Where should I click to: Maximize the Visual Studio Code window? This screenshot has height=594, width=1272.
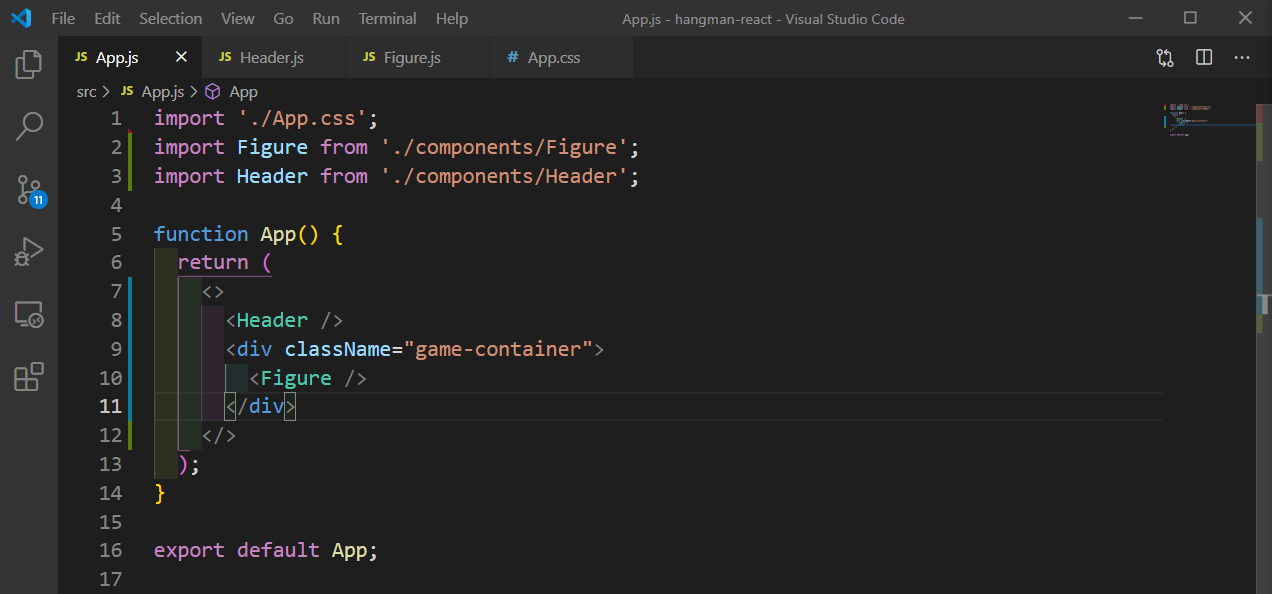point(1190,18)
